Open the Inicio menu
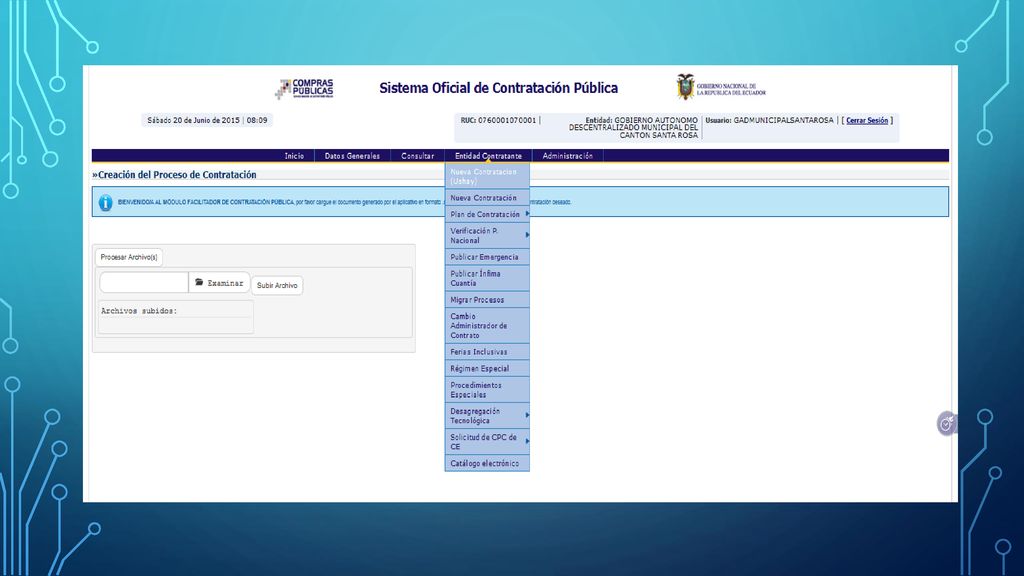 (x=294, y=156)
